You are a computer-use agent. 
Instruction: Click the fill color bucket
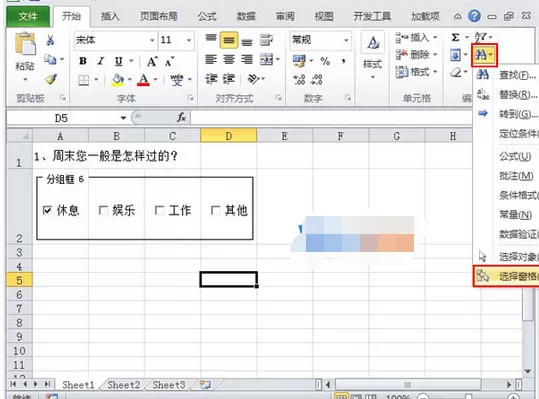click(x=118, y=80)
